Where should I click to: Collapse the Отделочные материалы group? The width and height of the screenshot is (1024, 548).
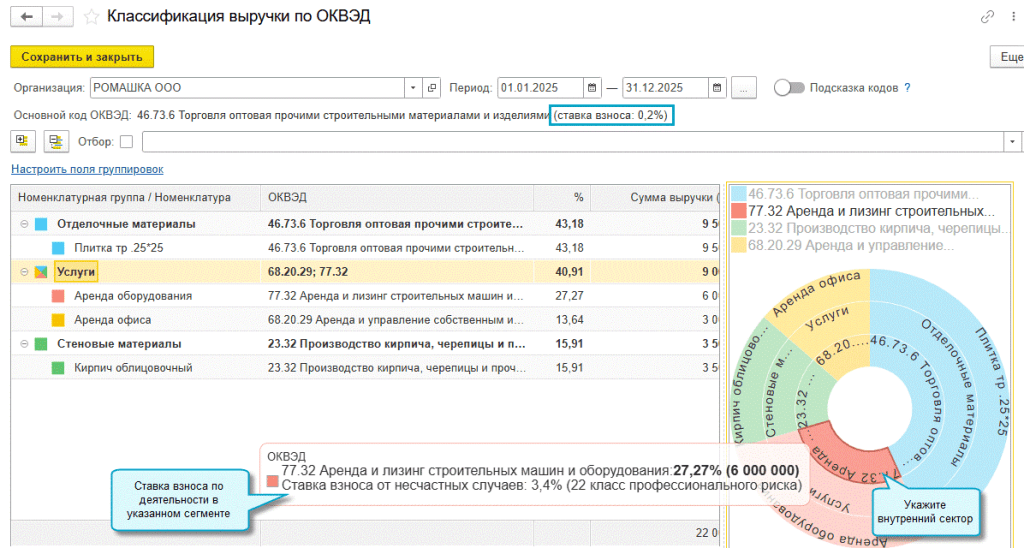tap(24, 224)
